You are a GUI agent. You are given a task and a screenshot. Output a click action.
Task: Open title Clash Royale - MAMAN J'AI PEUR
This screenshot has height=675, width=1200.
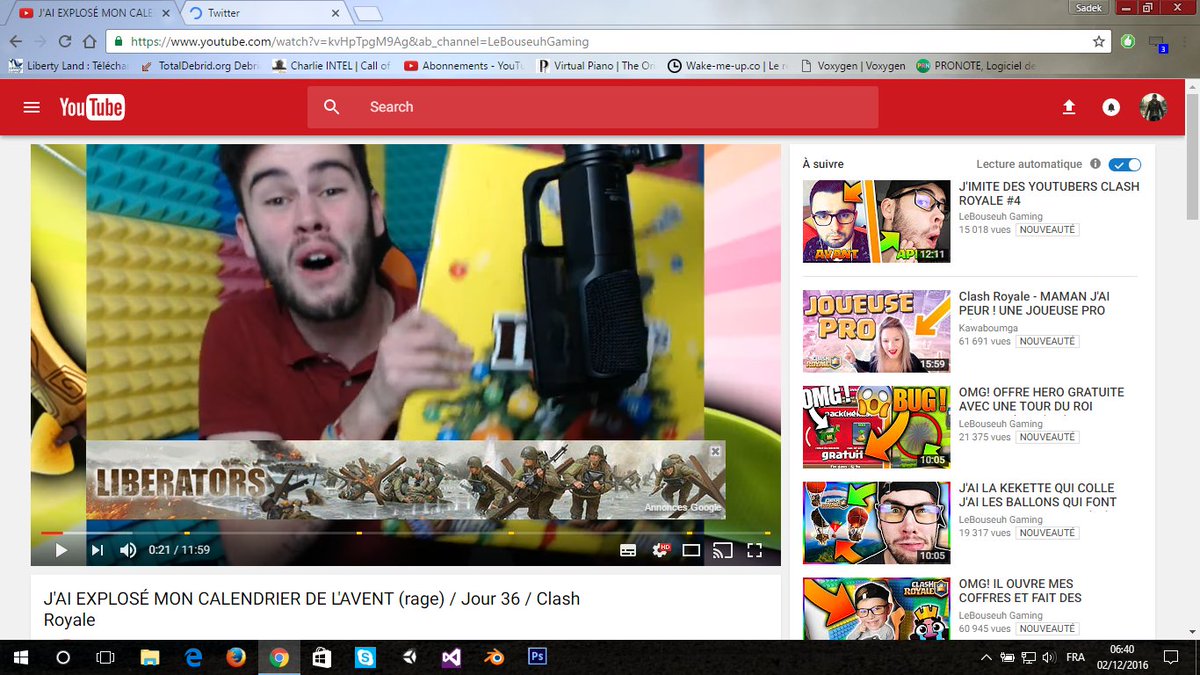pos(1034,304)
